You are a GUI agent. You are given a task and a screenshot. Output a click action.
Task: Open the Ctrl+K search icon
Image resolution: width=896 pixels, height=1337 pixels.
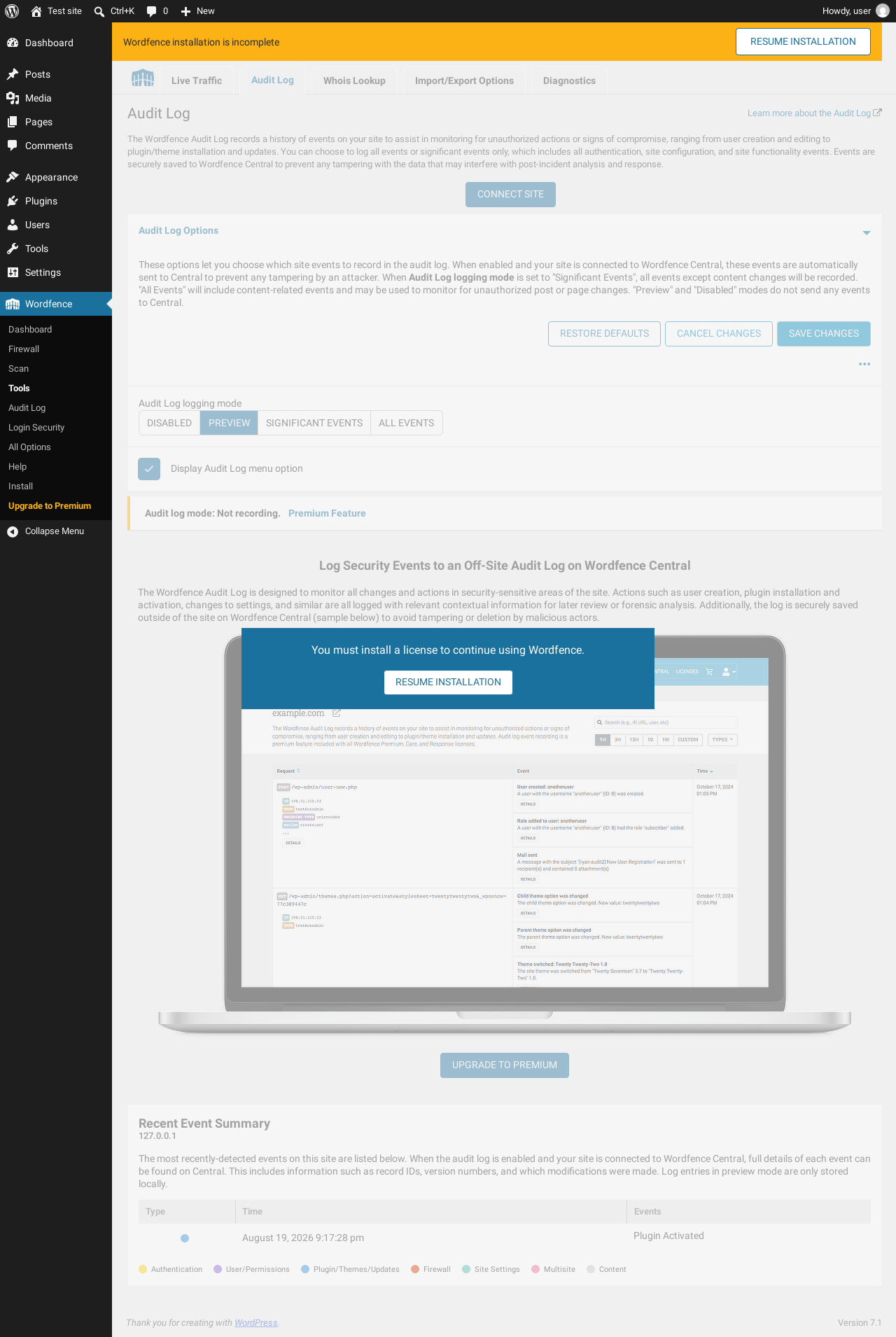tap(99, 11)
